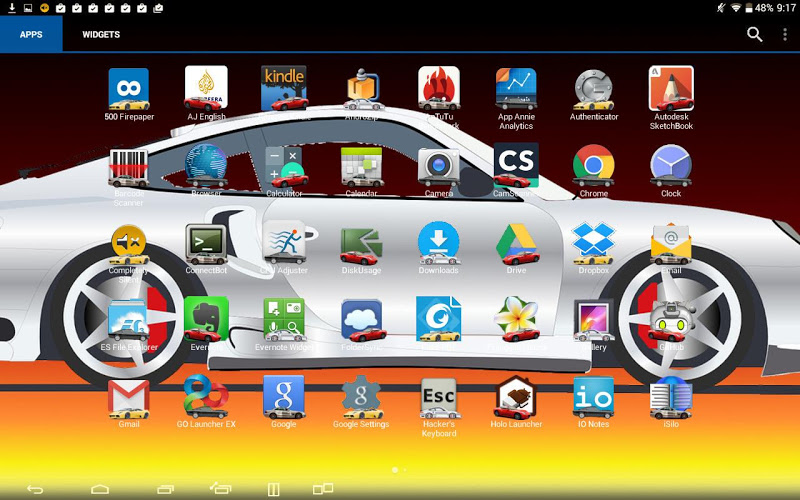Open Chrome browser
Viewport: 800px width, 500px height.
click(593, 165)
